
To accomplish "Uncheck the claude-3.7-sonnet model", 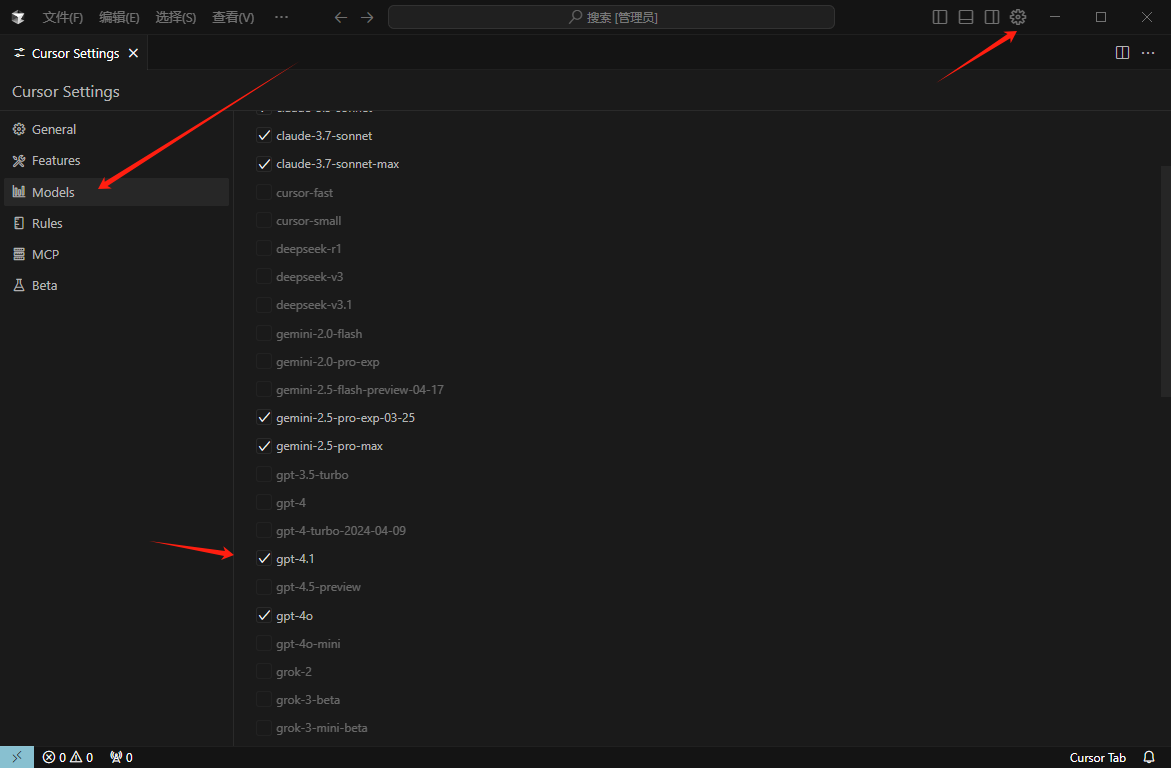I will pos(264,135).
